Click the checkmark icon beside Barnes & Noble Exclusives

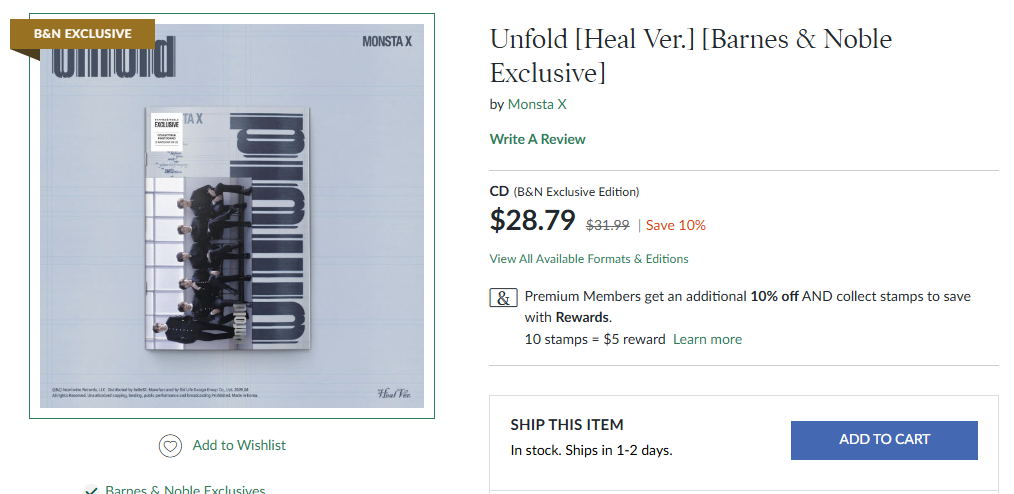[92, 490]
